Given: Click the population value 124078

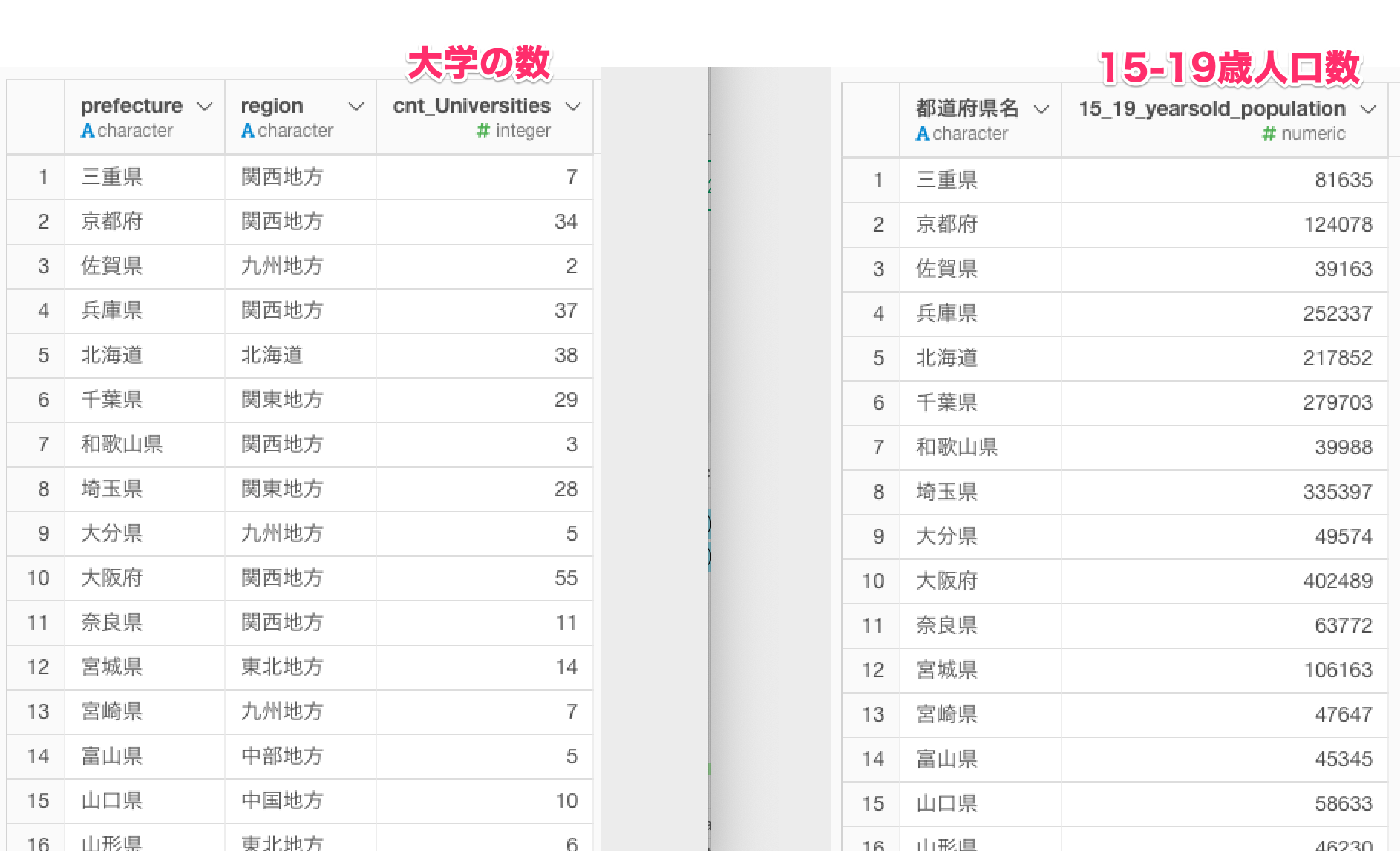Looking at the screenshot, I should (x=1225, y=225).
